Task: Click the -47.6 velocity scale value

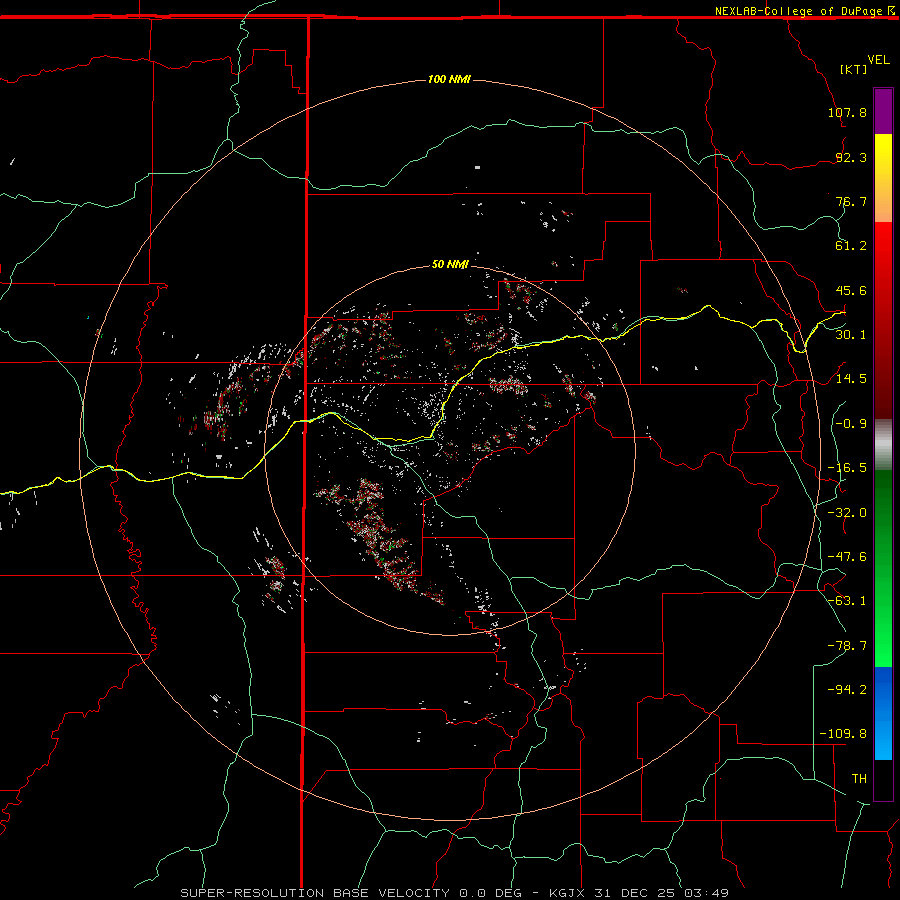Action: pyautogui.click(x=847, y=557)
